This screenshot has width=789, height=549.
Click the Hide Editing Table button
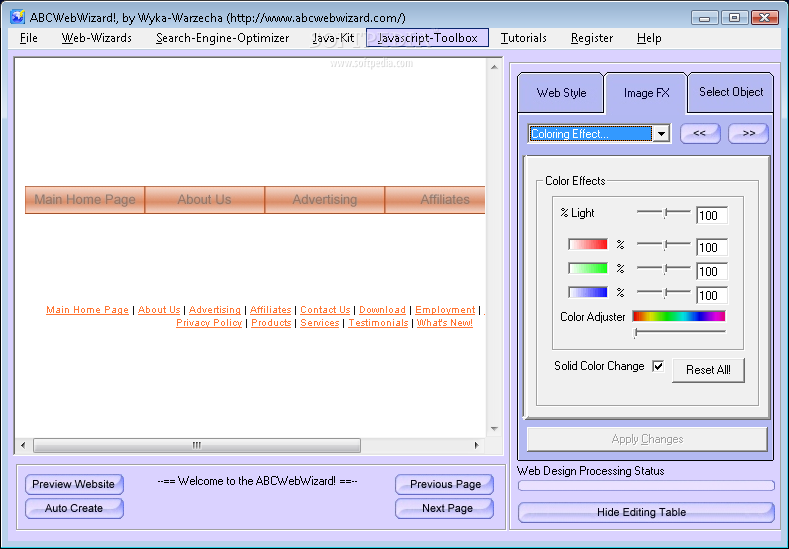pyautogui.click(x=646, y=512)
